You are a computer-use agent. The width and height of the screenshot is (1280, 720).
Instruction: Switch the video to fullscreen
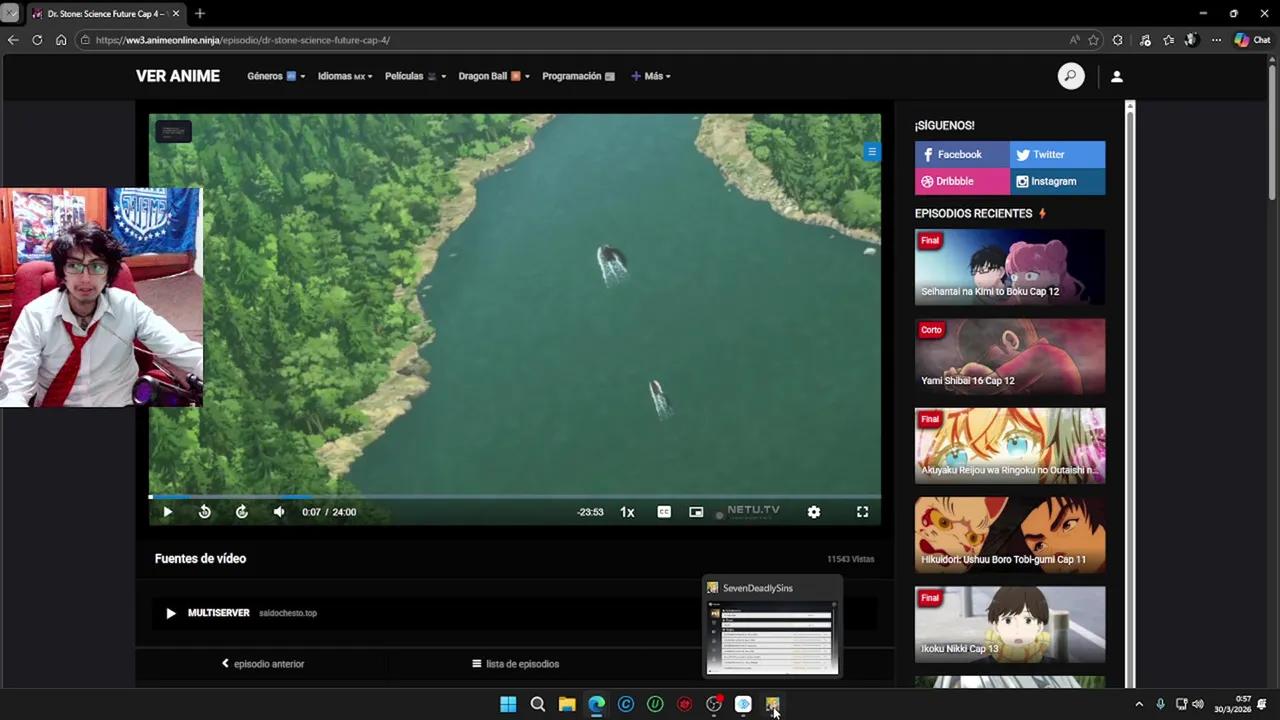[x=862, y=512]
